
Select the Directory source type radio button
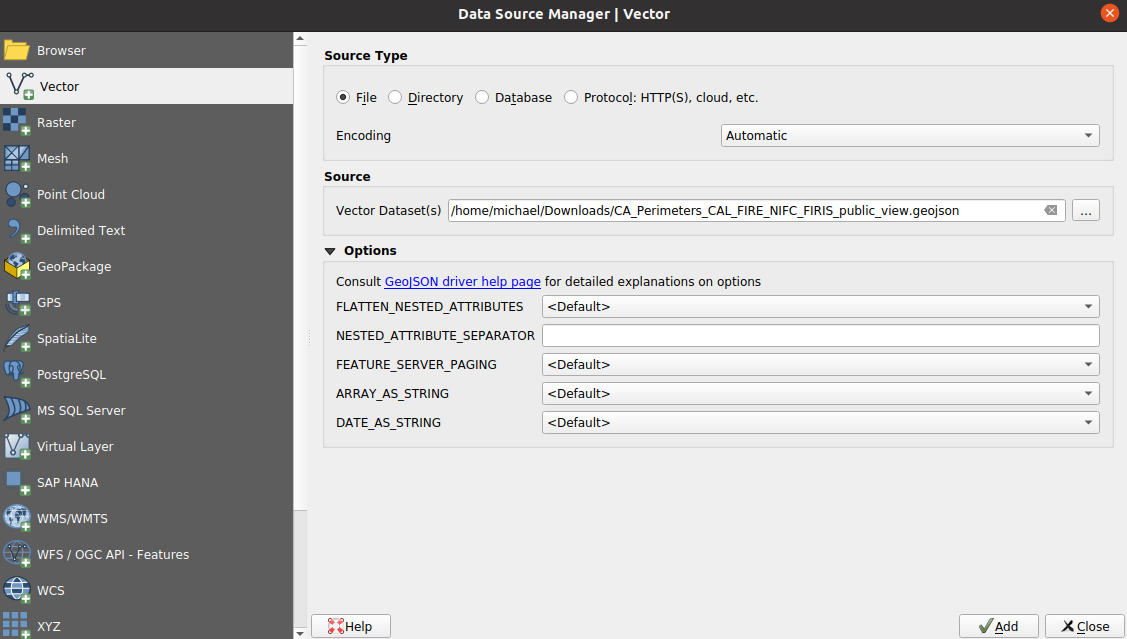pos(395,98)
